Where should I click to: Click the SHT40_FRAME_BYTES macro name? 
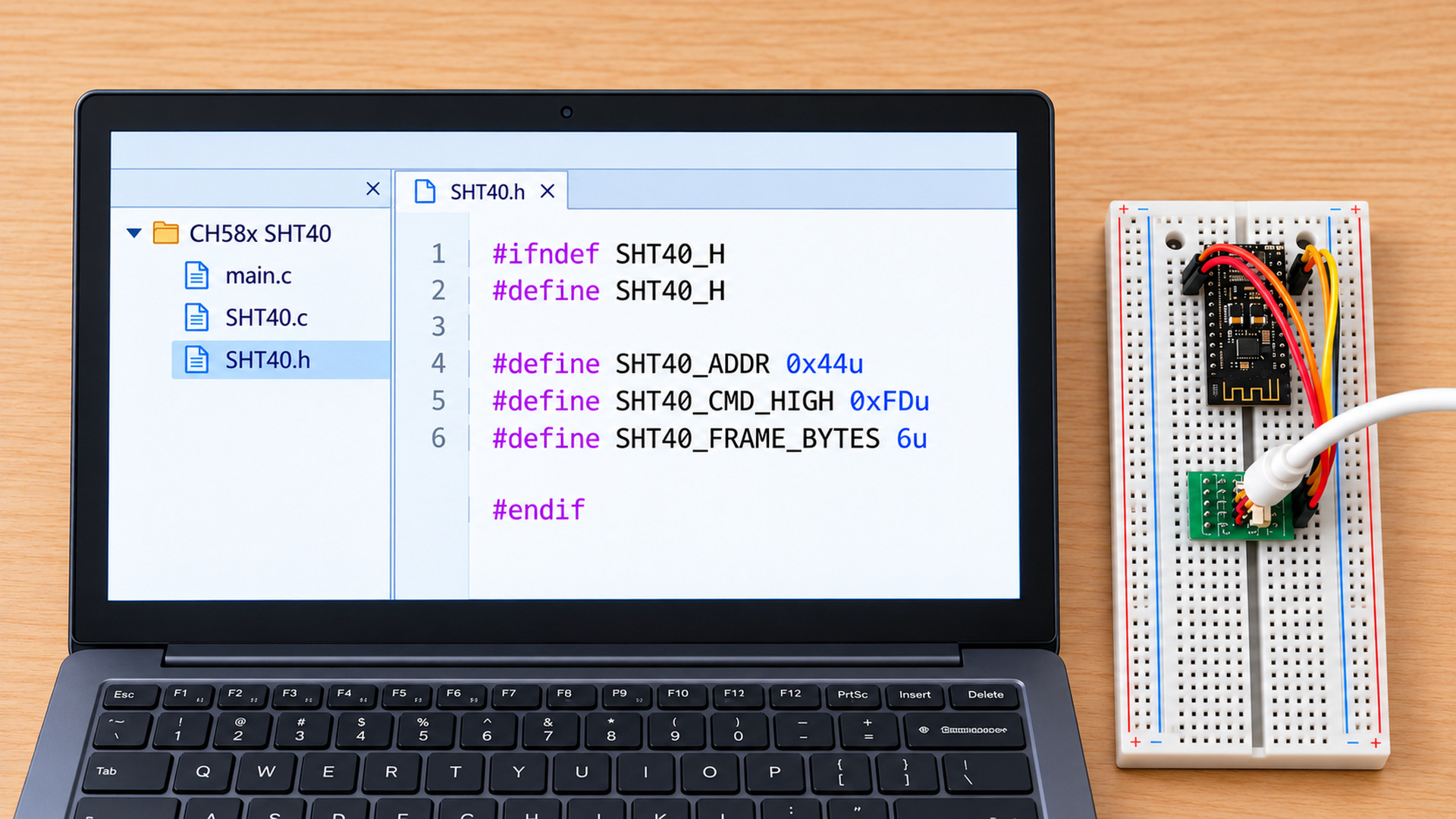(748, 438)
